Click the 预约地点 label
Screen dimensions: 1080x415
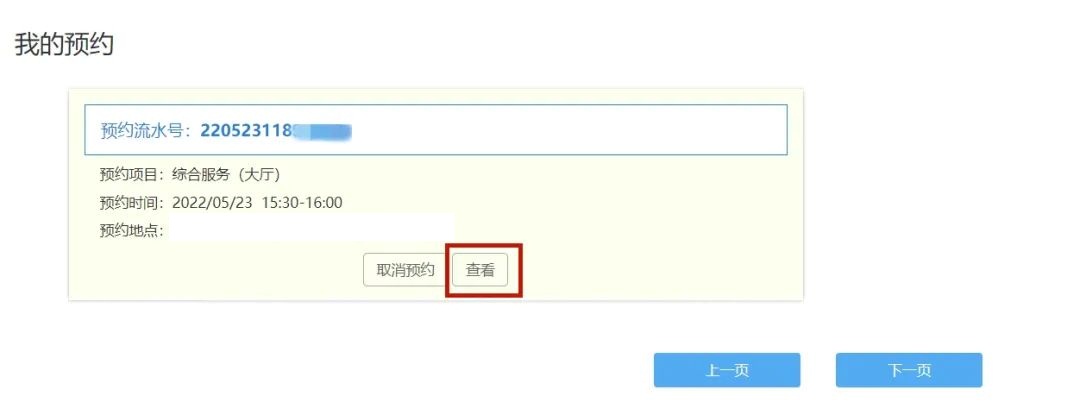click(x=131, y=231)
